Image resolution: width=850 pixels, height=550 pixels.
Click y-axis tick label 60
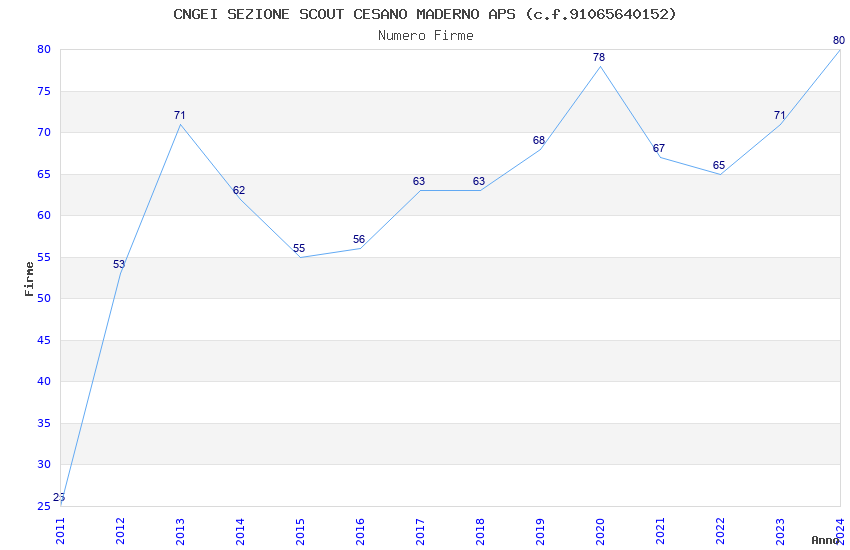[x=44, y=215]
